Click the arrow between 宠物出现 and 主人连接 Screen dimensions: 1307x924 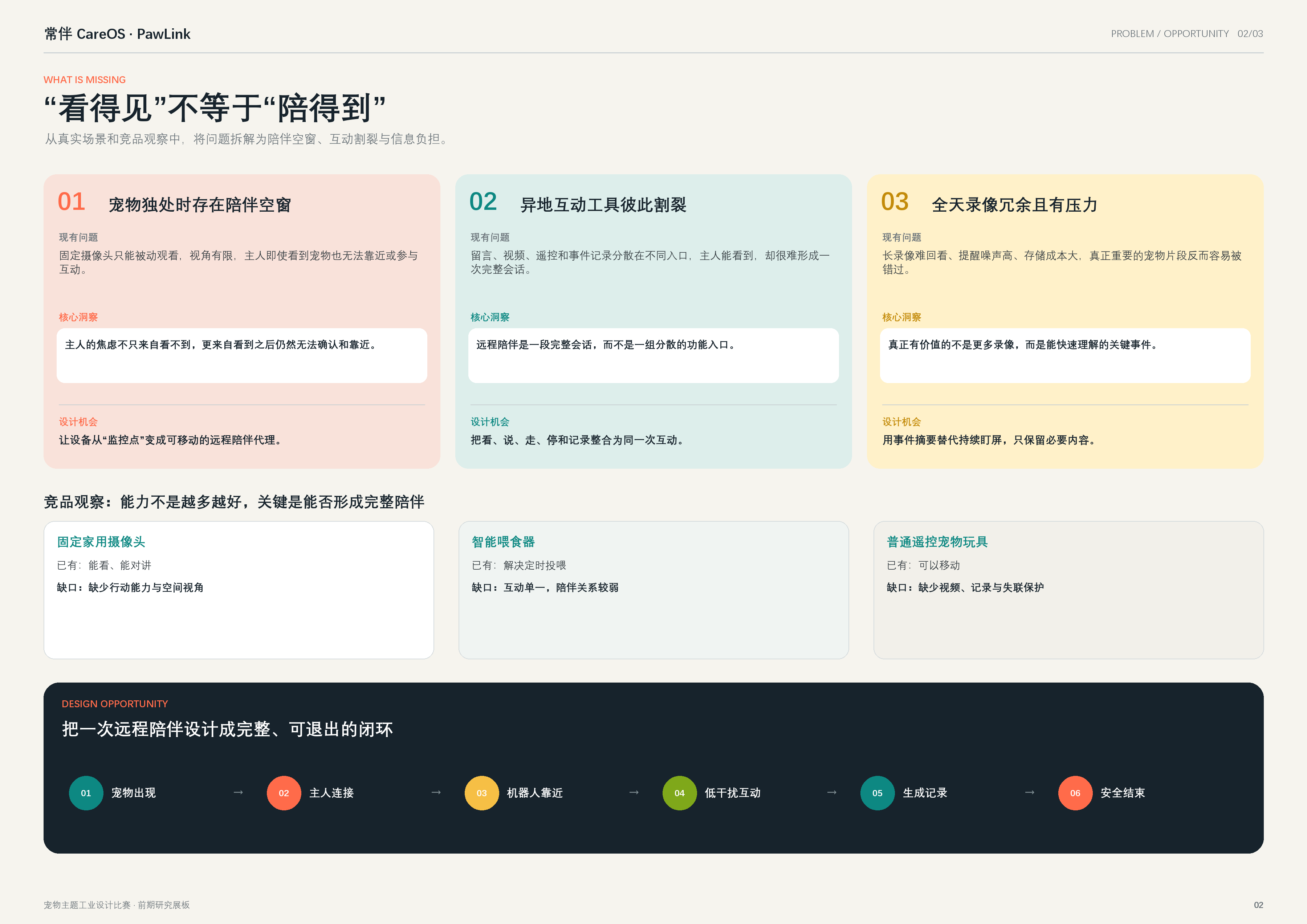click(239, 792)
